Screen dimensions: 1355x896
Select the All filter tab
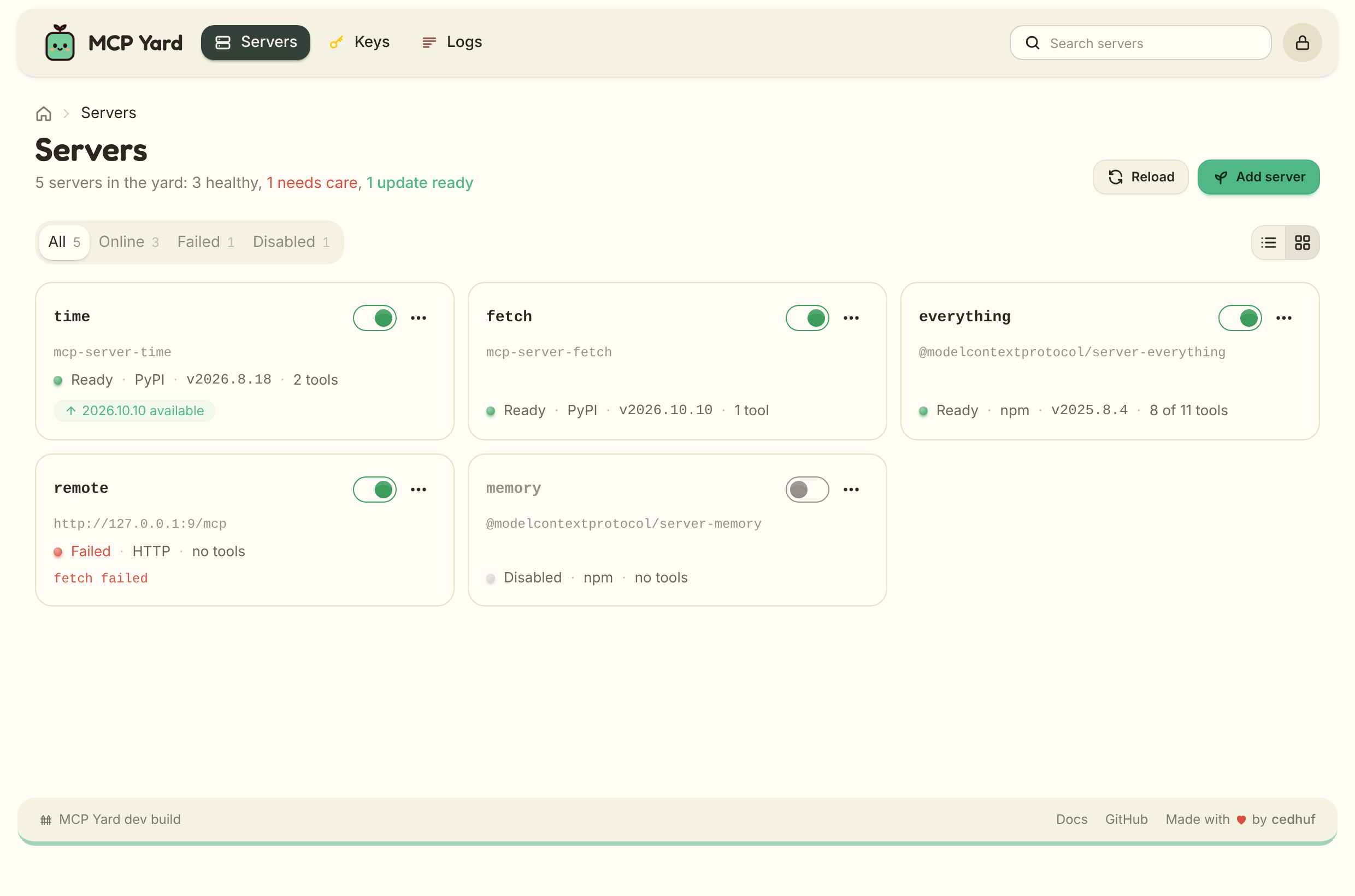click(x=64, y=241)
